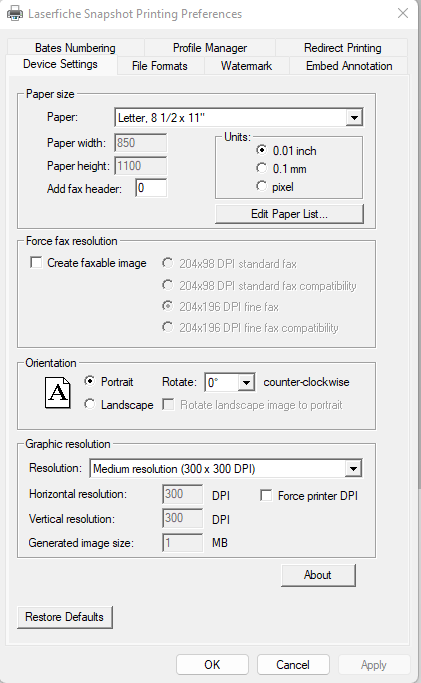The width and height of the screenshot is (421, 683).
Task: Select the Device Settings tab
Action: point(61,64)
